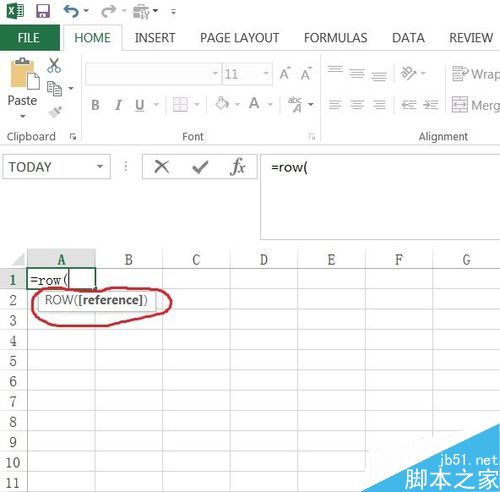
Task: Expand the Name Box dropdown showing TODAY
Action: [100, 166]
